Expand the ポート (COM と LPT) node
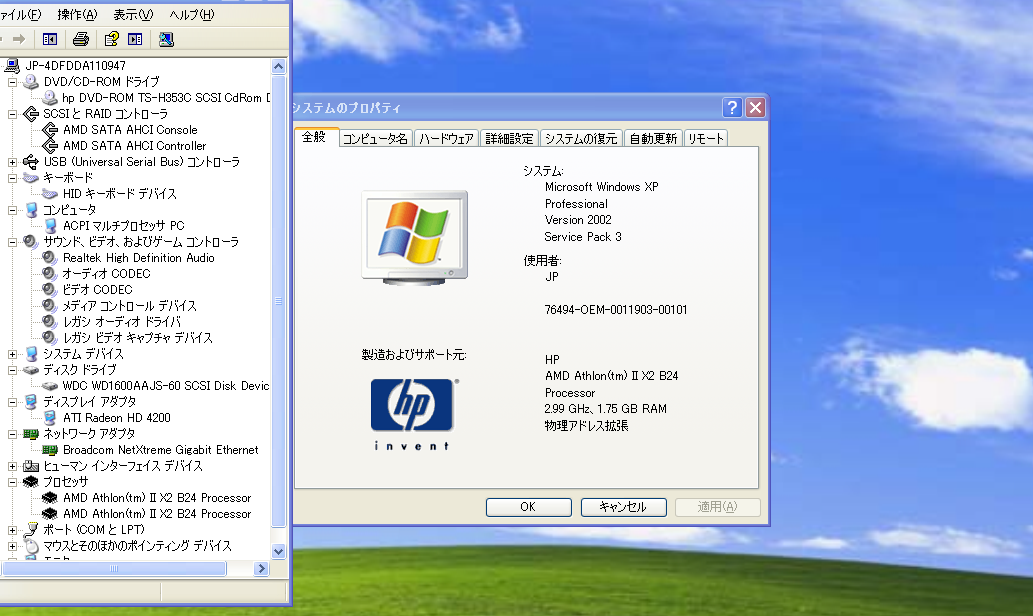Image resolution: width=1033 pixels, height=616 pixels. (13, 530)
